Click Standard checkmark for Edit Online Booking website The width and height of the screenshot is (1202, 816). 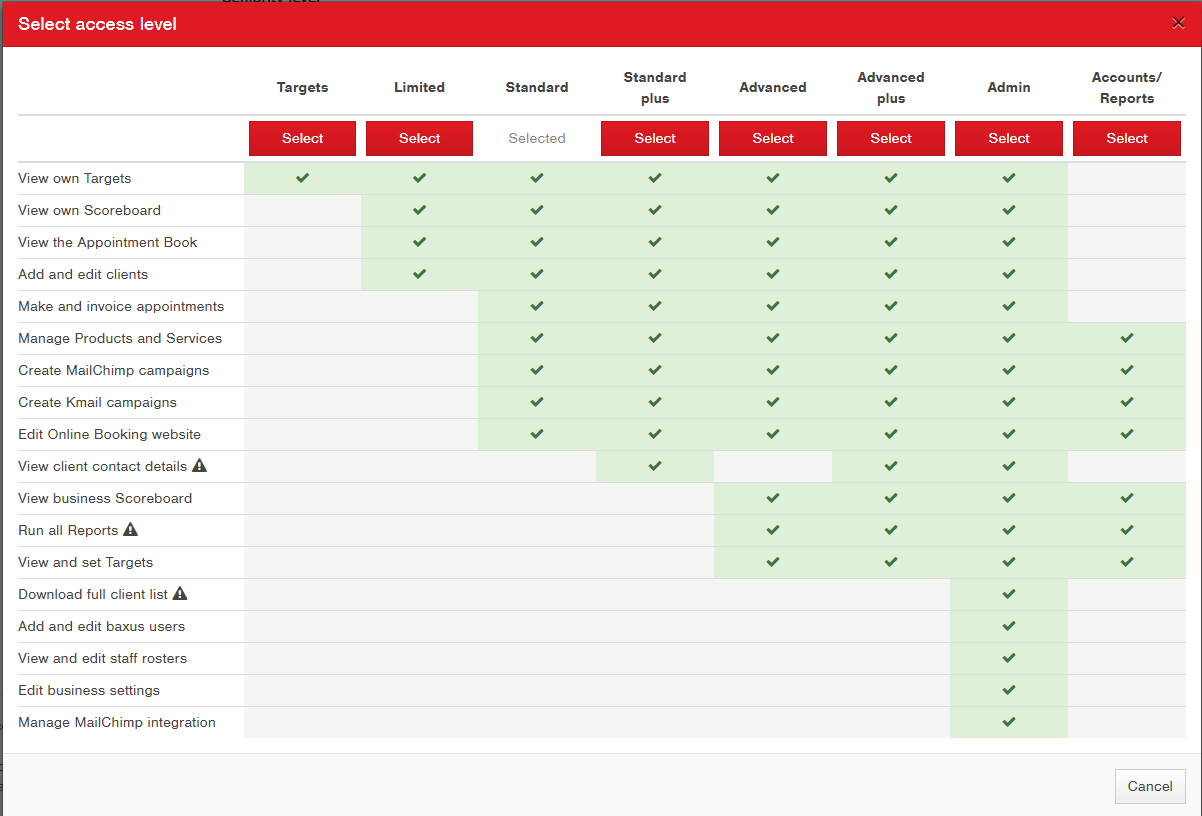[537, 434]
